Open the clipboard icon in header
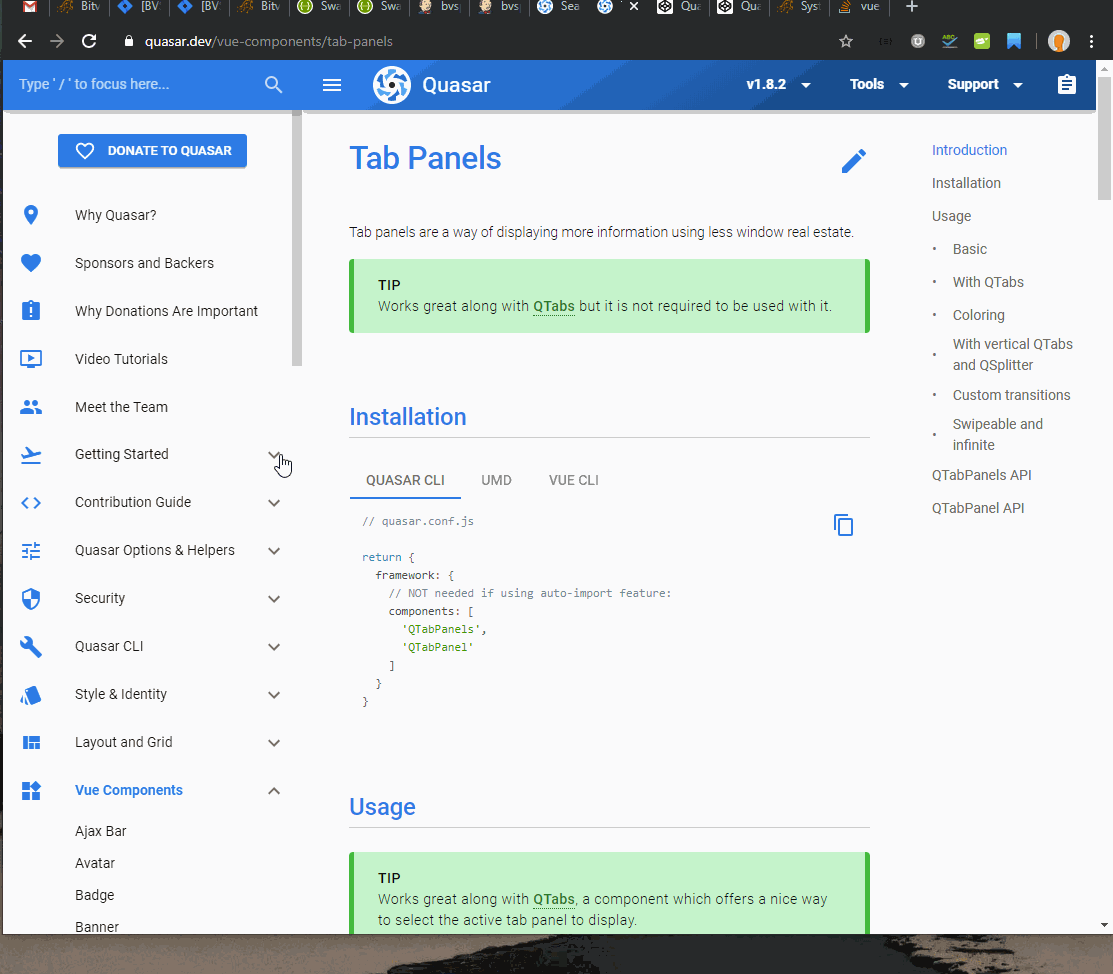 [1066, 84]
